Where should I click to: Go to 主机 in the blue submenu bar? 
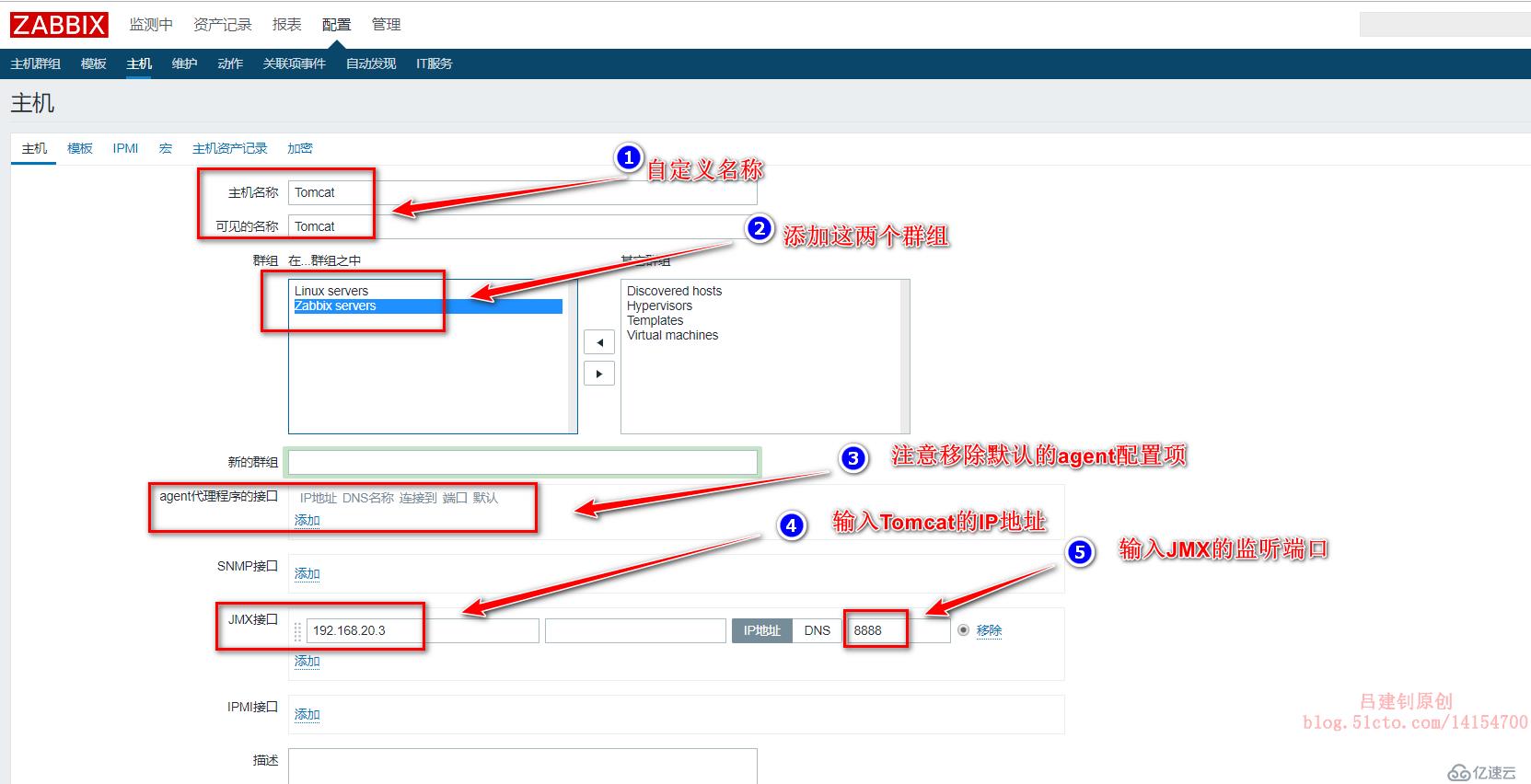click(139, 63)
